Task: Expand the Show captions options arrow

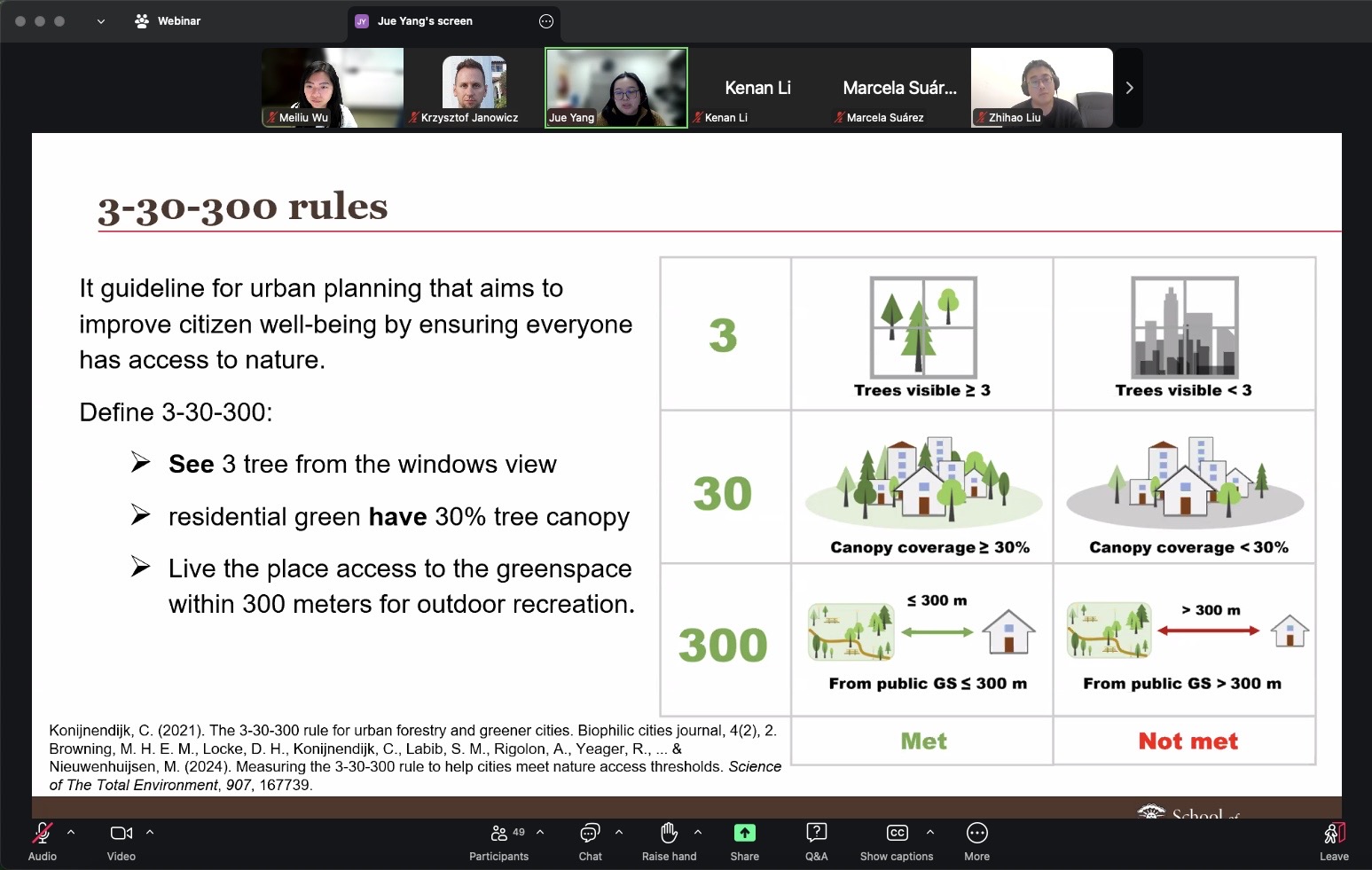Action: 929,833
